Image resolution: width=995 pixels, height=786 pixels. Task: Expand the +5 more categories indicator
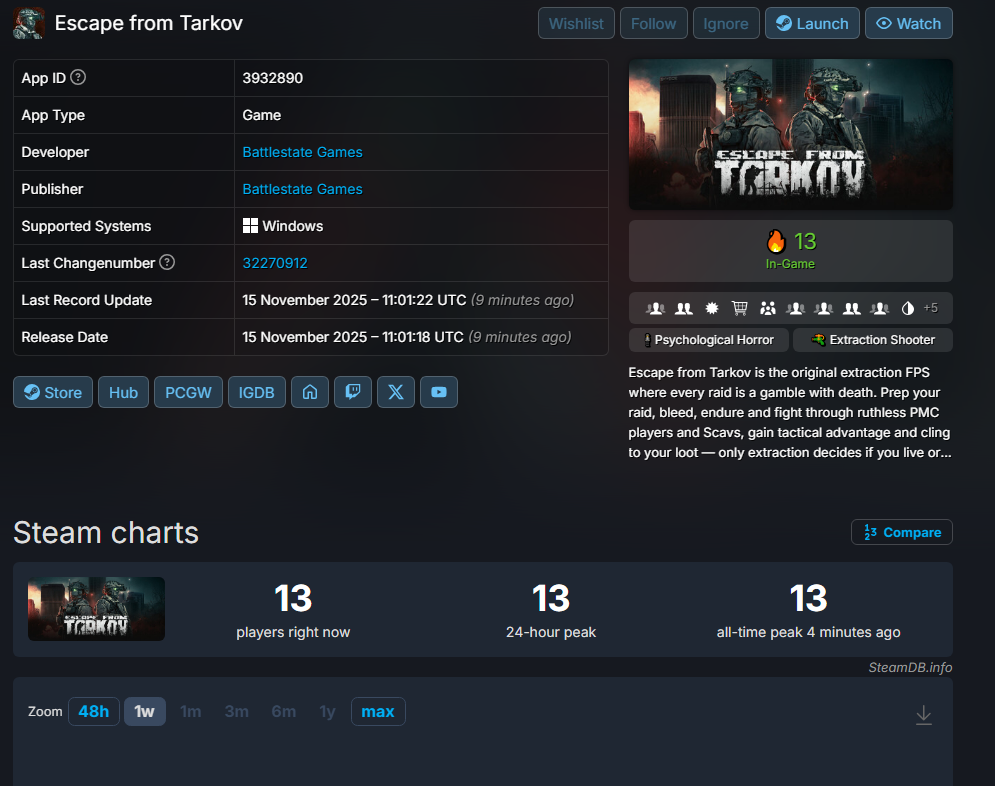pyautogui.click(x=931, y=308)
